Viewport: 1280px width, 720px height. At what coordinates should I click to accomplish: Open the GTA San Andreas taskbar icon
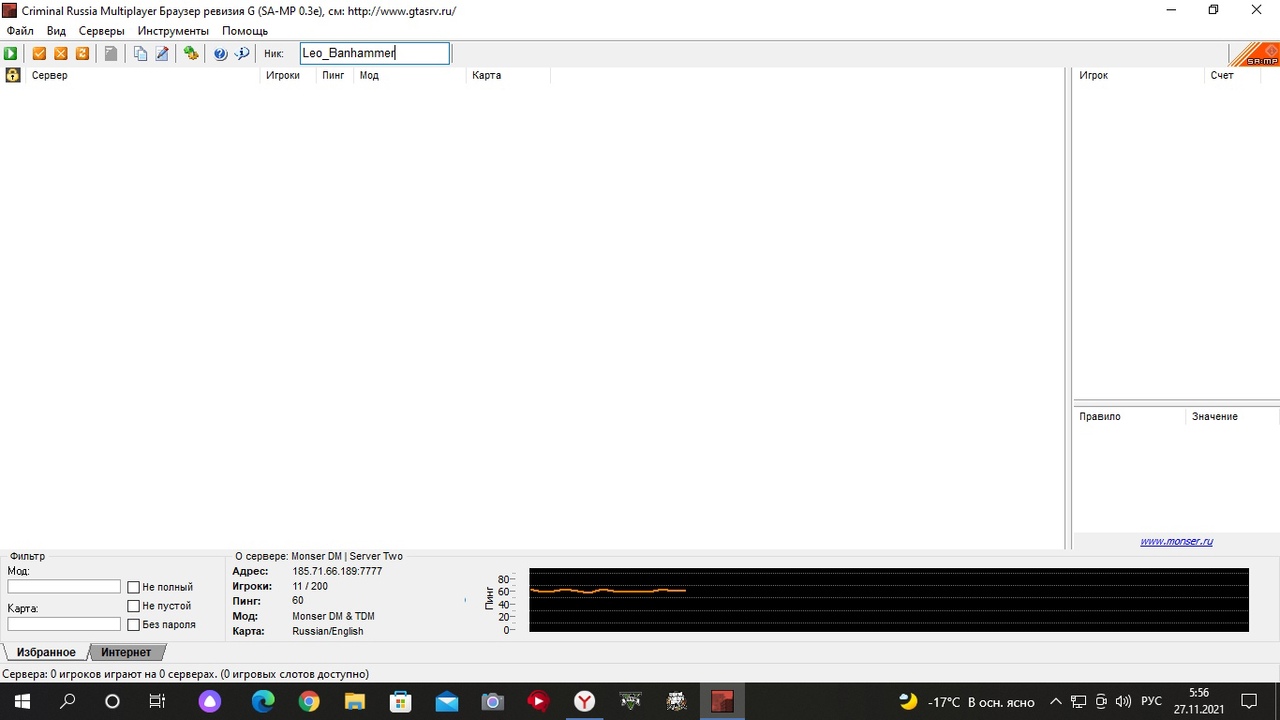pos(677,701)
